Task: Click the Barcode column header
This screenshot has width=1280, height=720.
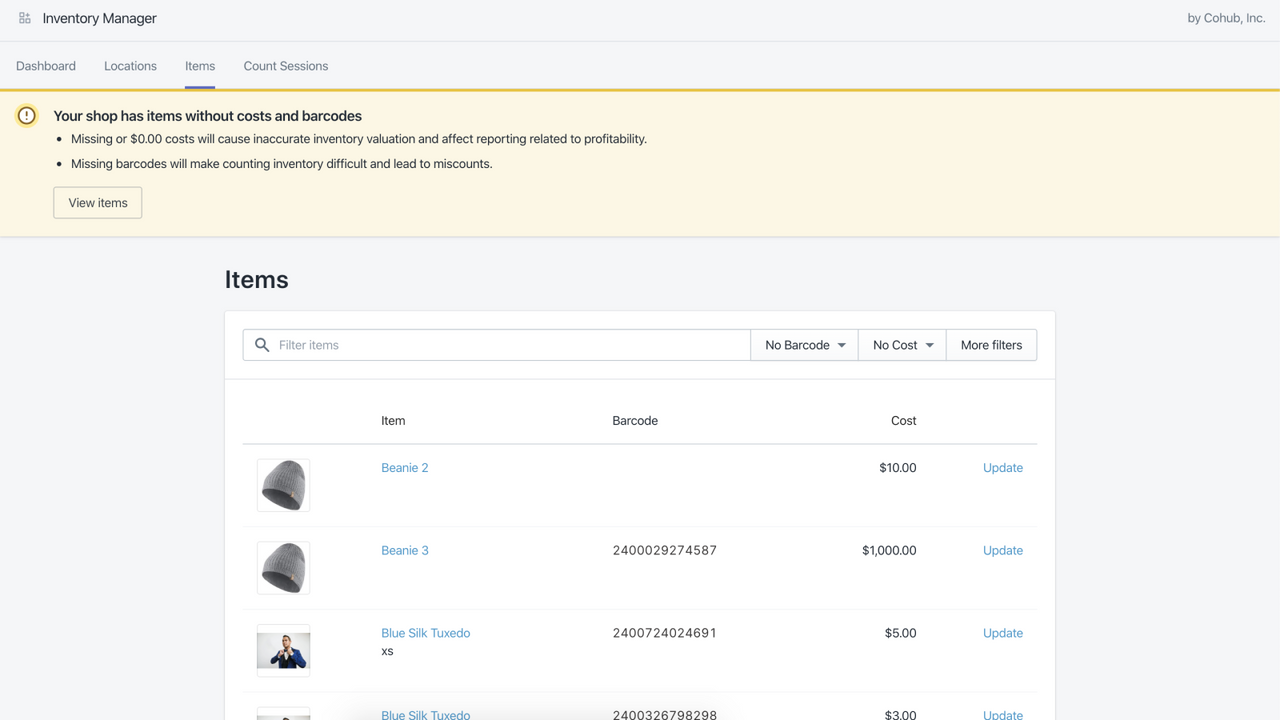Action: (635, 421)
